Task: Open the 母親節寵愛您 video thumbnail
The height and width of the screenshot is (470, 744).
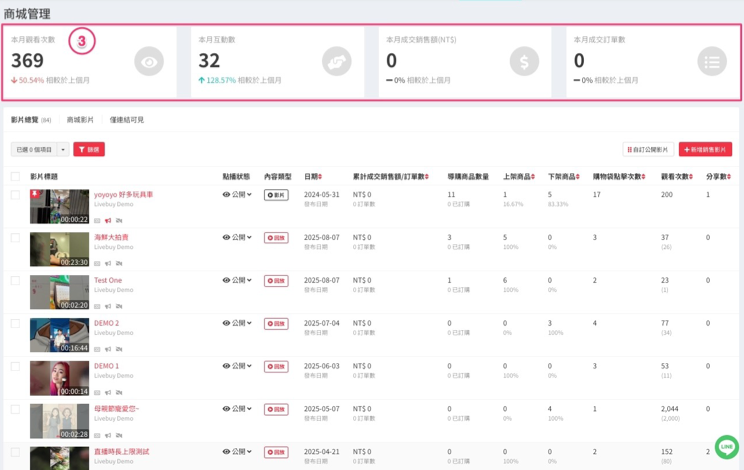Action: [59, 421]
